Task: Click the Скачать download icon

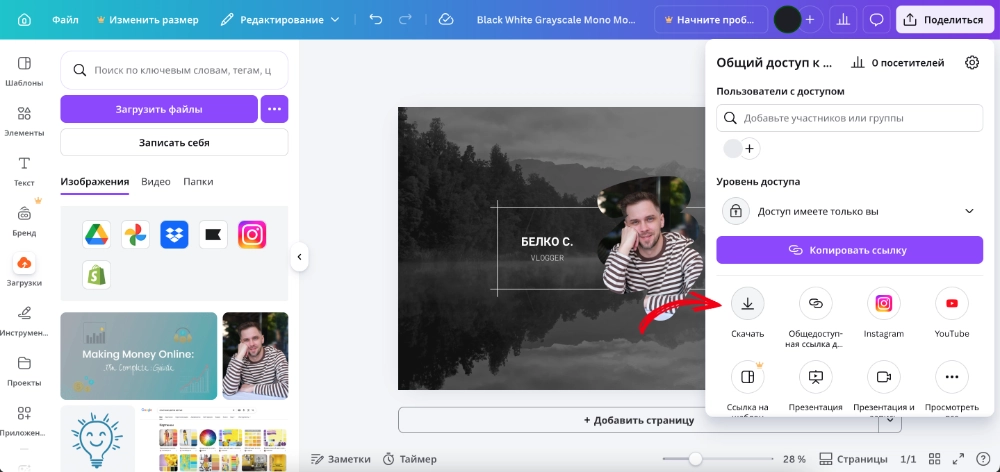Action: click(x=747, y=304)
